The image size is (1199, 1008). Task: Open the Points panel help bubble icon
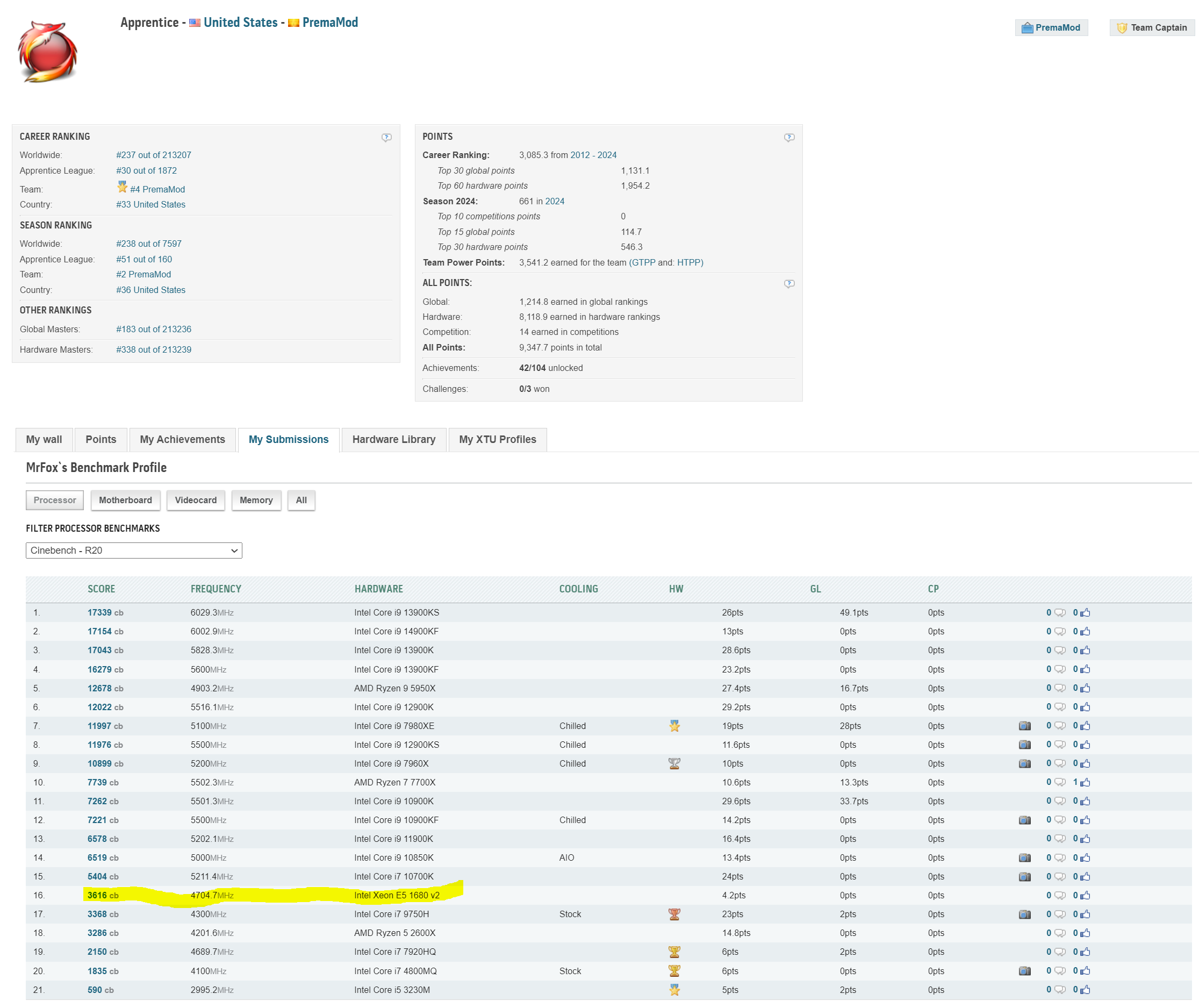[789, 137]
